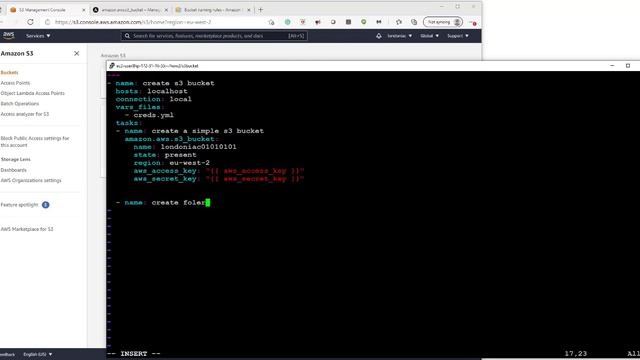The width and height of the screenshot is (640, 360).
Task: Click 'present' on the state line
Action: coord(180,155)
